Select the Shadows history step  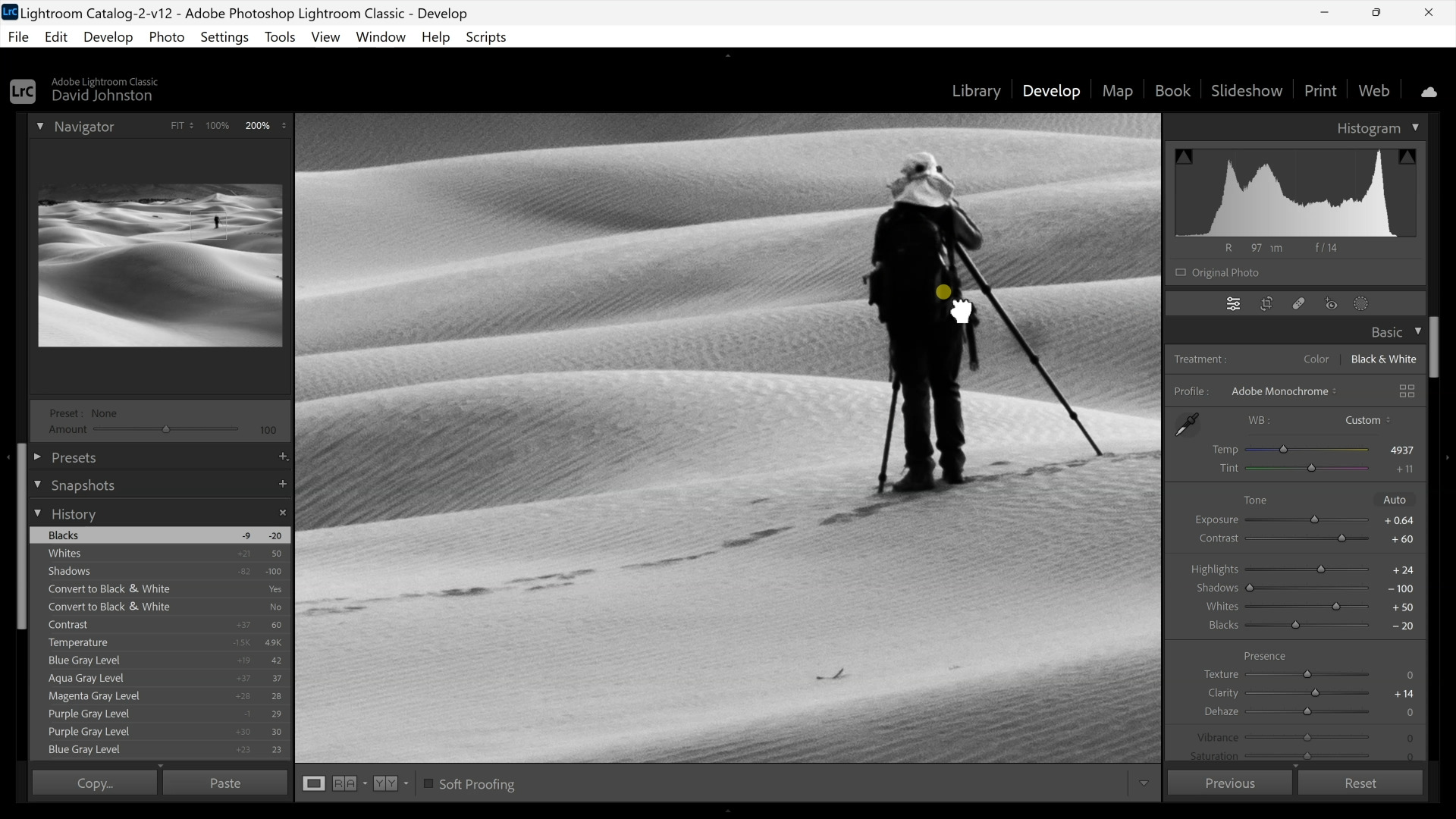point(70,571)
